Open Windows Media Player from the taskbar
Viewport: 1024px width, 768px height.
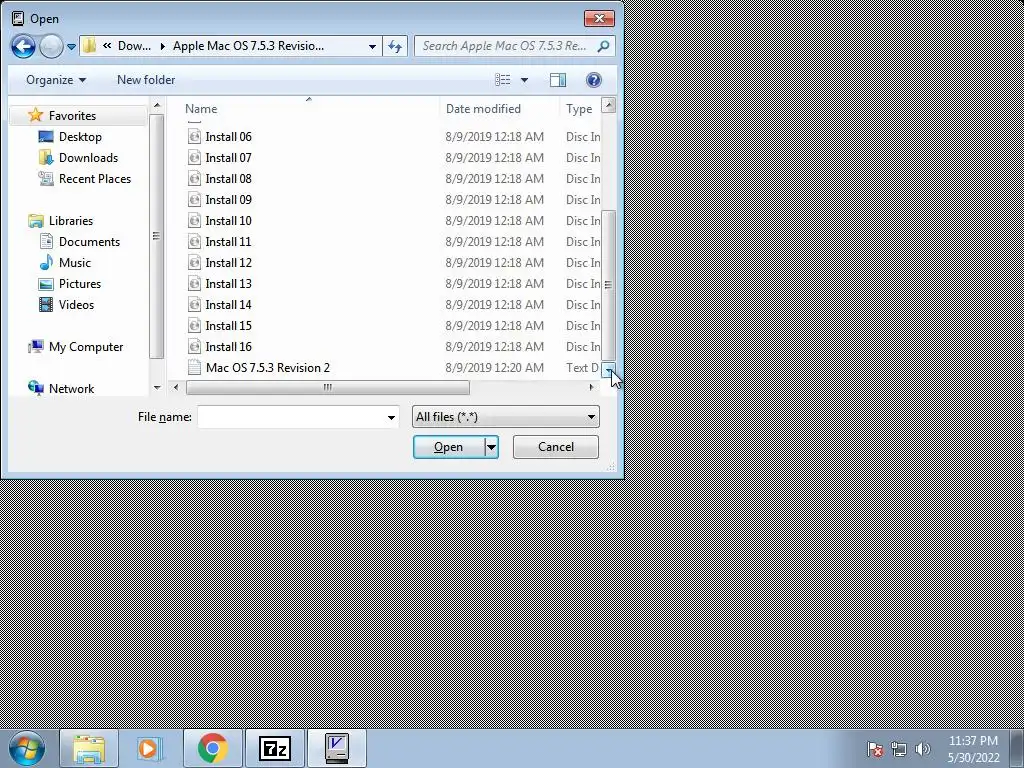150,748
